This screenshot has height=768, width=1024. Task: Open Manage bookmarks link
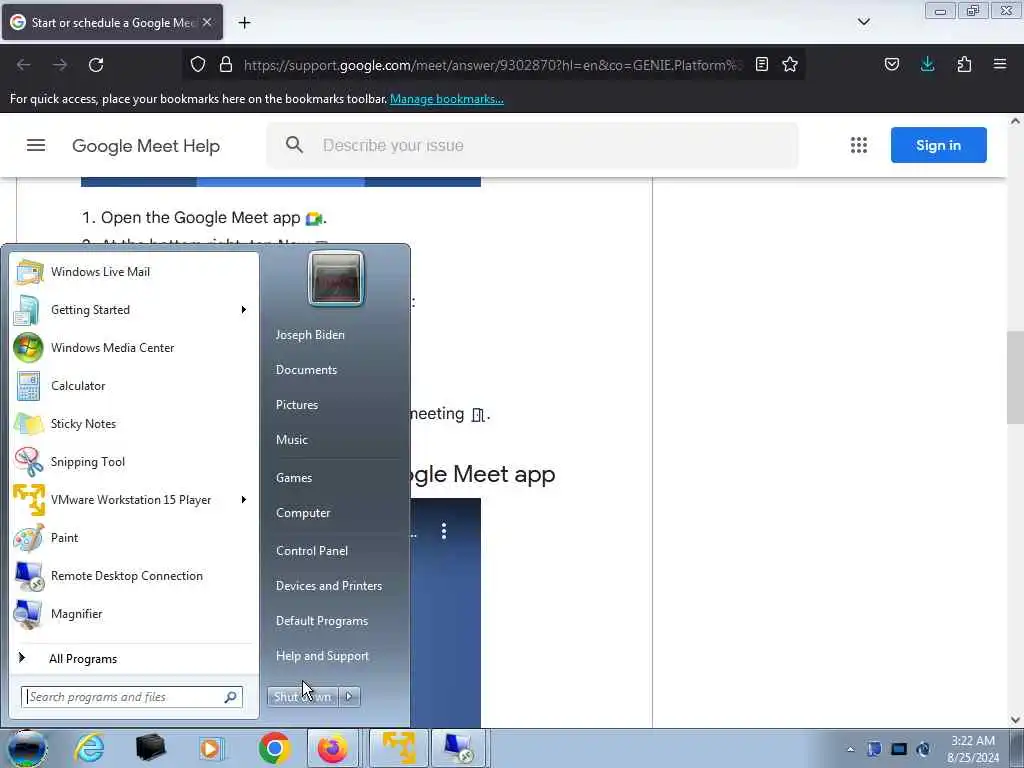click(447, 99)
